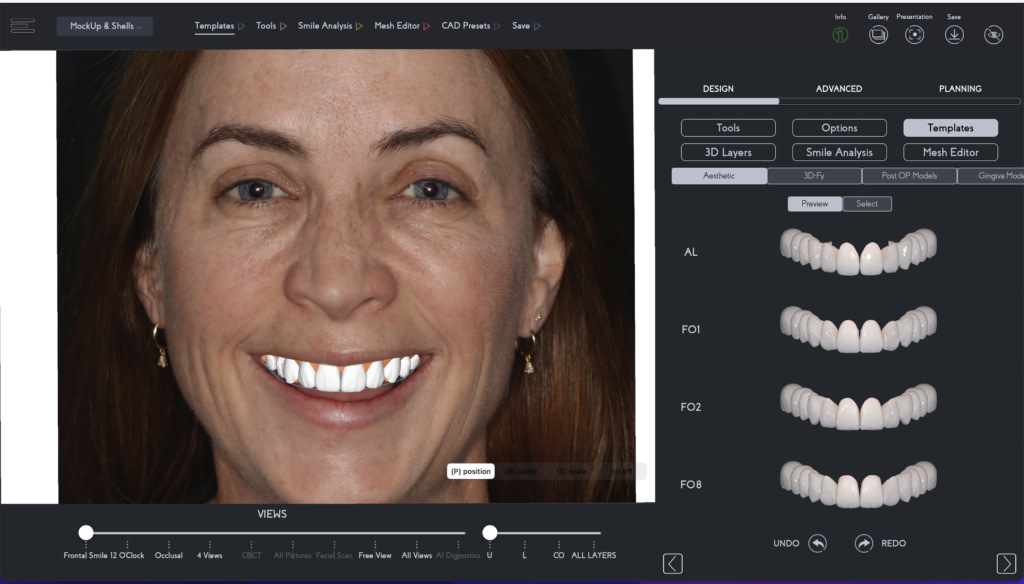Open the hamburger menu top left

(22, 26)
